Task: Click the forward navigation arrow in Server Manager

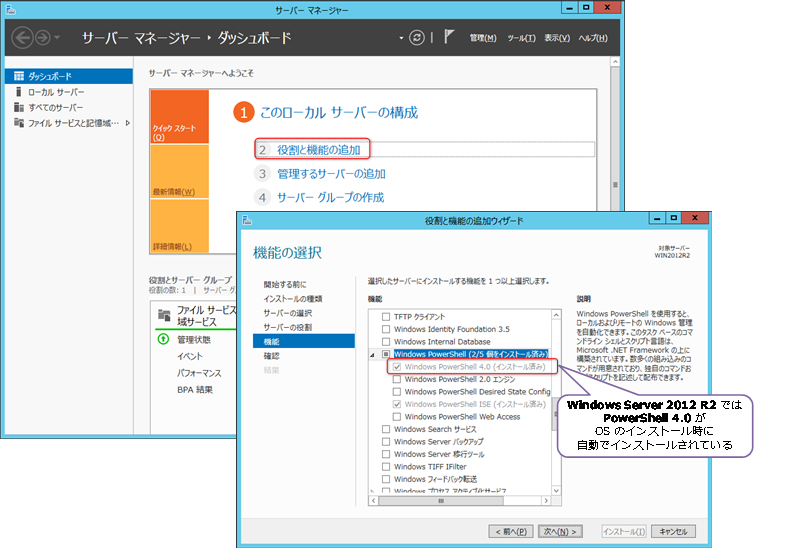Action: click(43, 38)
